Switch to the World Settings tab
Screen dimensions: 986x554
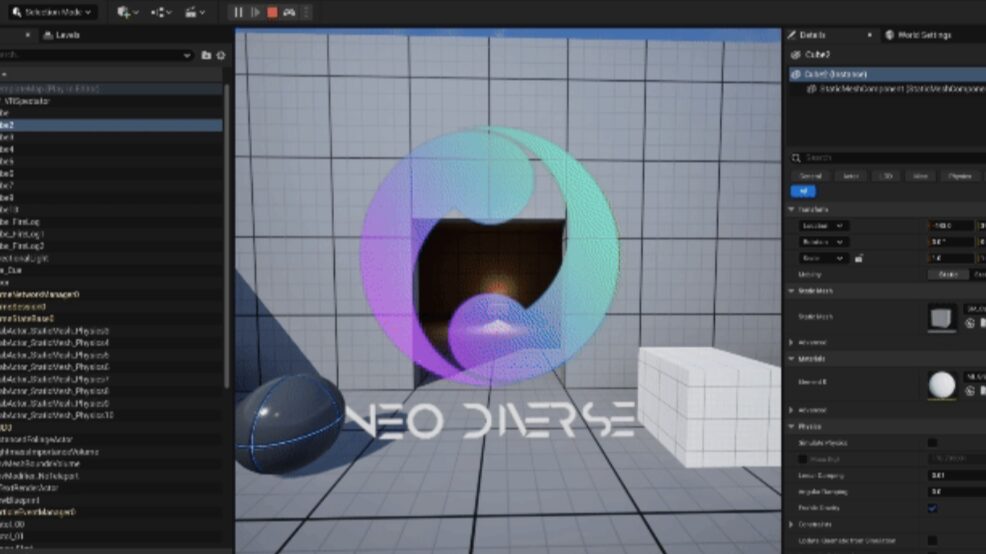(x=921, y=35)
